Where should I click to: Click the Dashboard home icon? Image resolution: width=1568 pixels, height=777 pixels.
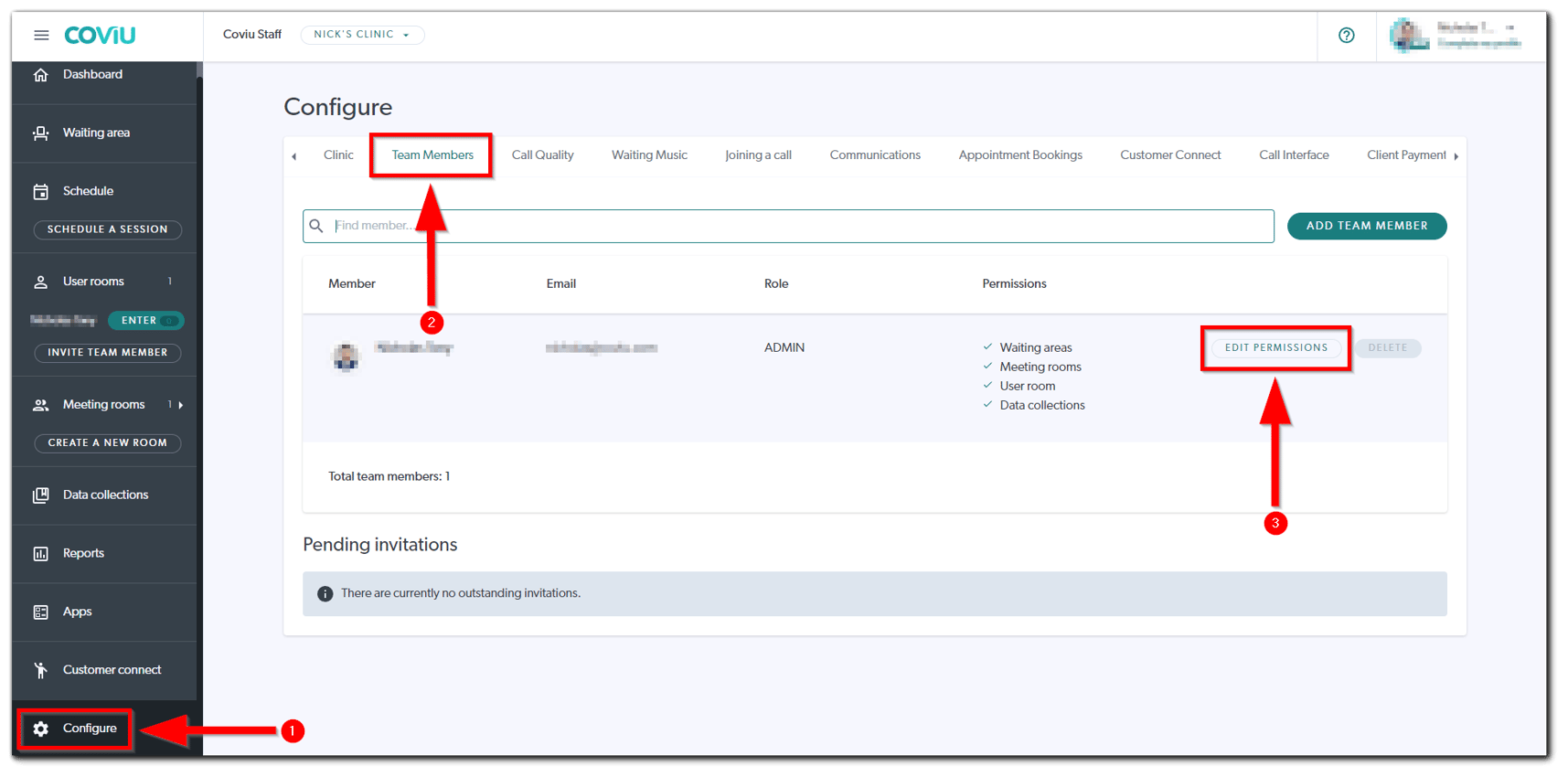point(41,75)
